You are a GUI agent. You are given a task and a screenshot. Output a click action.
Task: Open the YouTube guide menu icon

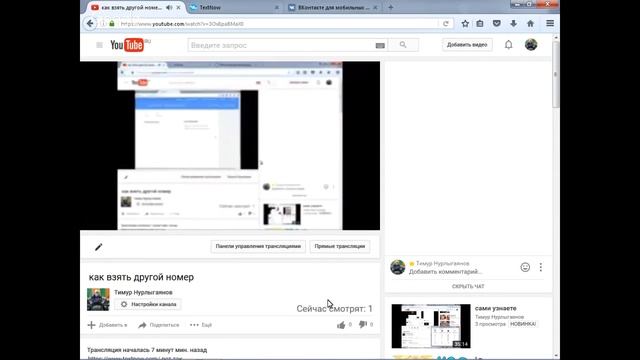click(99, 45)
